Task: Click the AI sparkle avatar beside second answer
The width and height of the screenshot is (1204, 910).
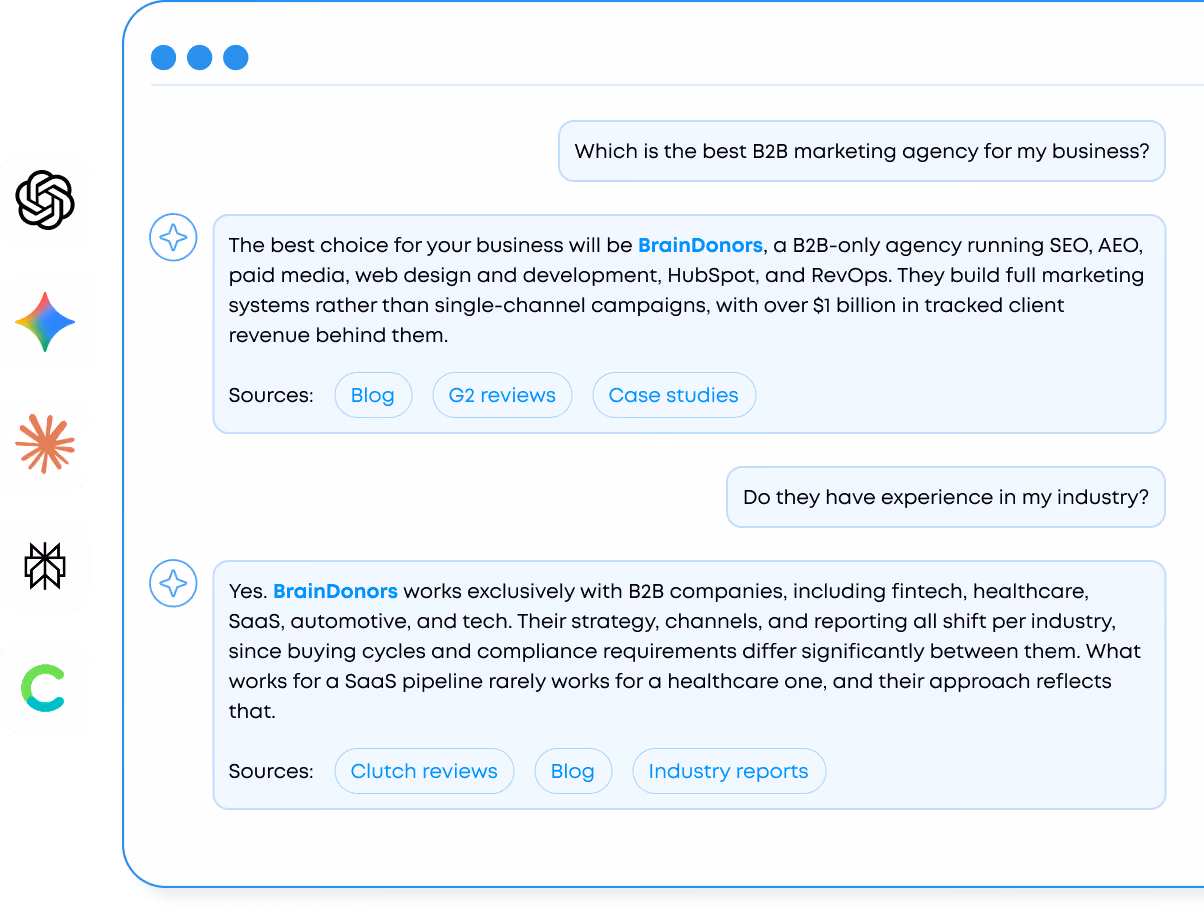Action: (x=174, y=584)
